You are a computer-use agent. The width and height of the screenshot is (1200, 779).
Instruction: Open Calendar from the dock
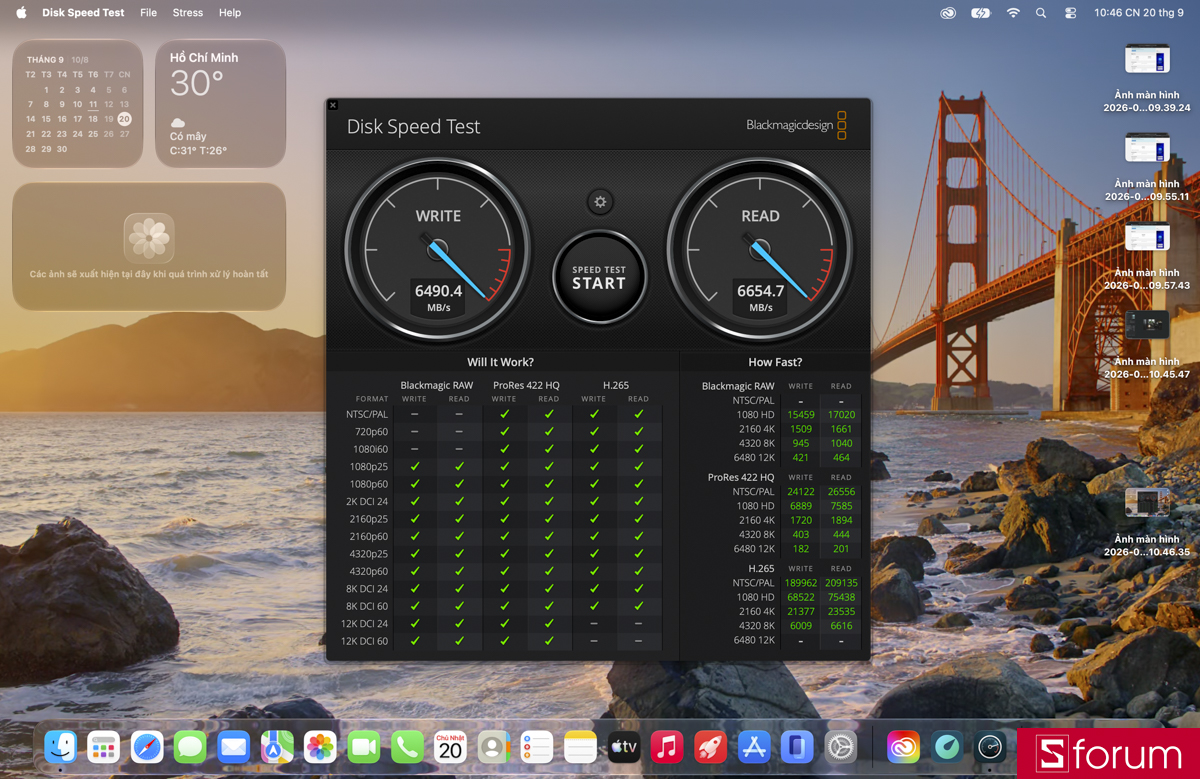tap(450, 747)
